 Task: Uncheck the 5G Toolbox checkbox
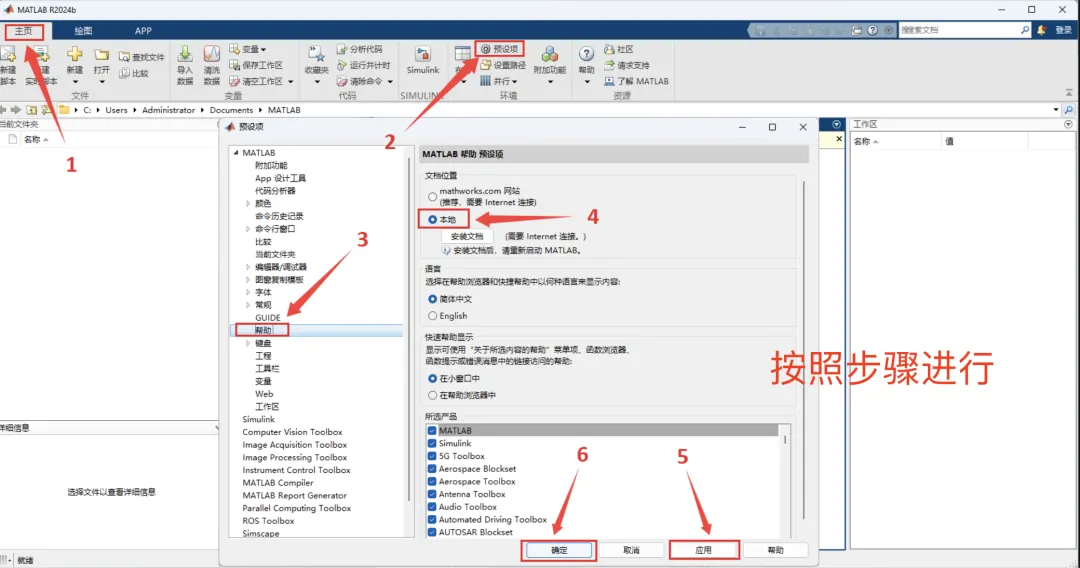point(432,456)
